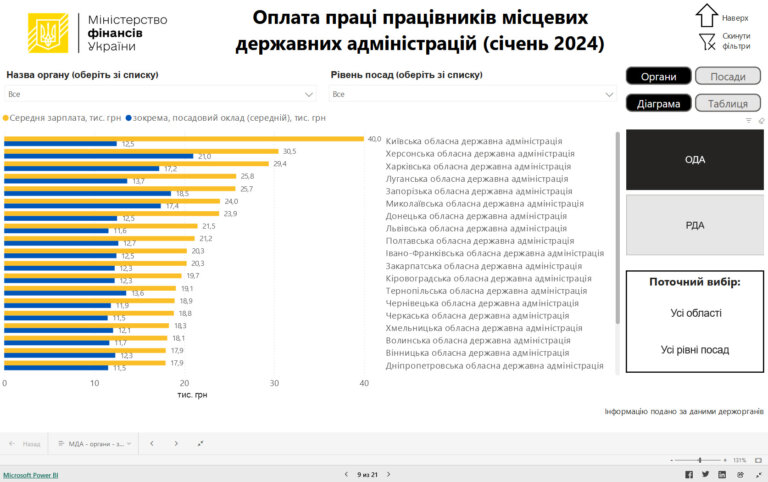Viewport: 768px width, 482px height.
Task: Click the visual filter icon above ОДА tile
Action: 748,120
